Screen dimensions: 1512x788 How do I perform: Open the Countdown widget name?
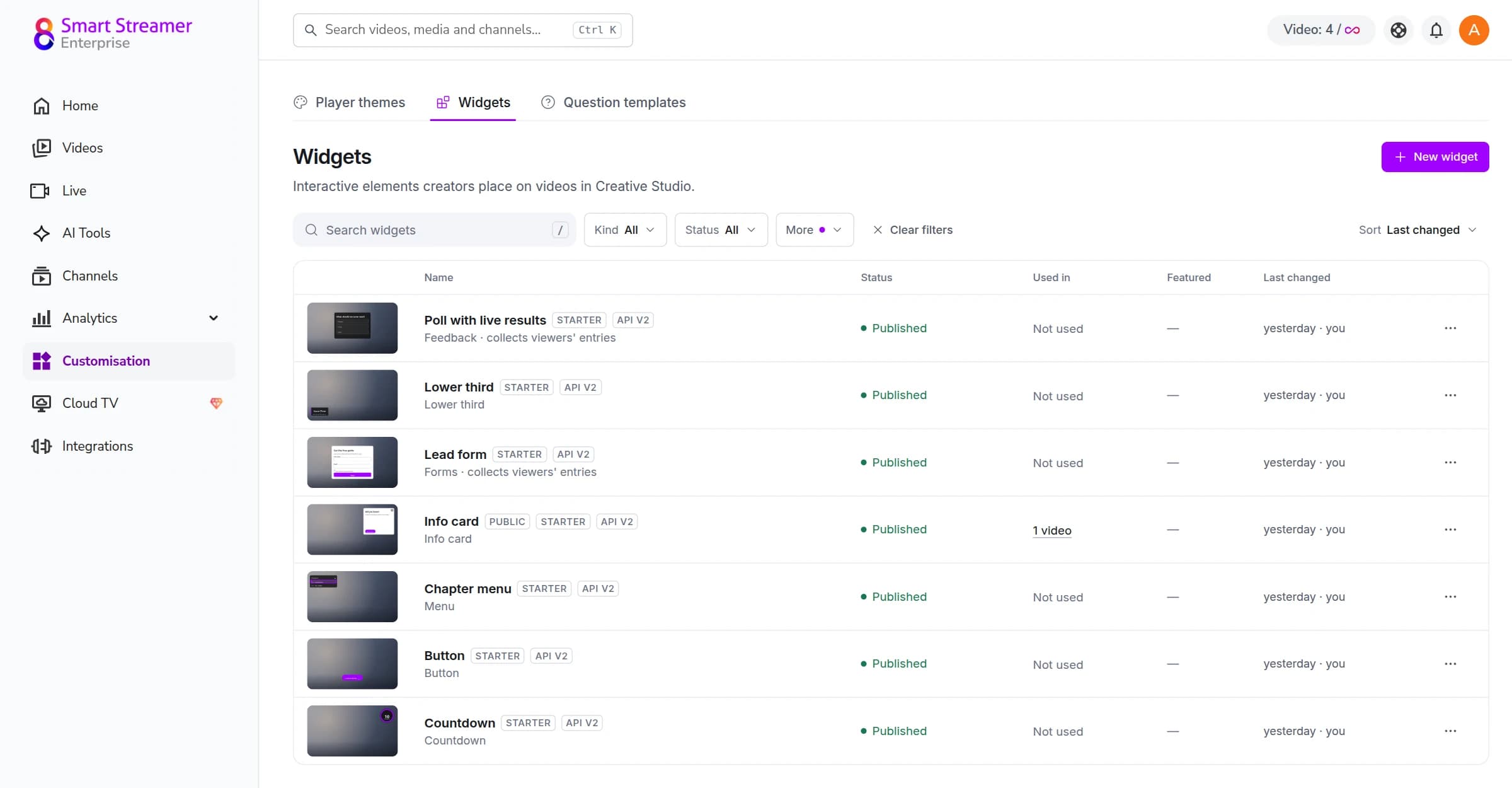pyautogui.click(x=459, y=722)
